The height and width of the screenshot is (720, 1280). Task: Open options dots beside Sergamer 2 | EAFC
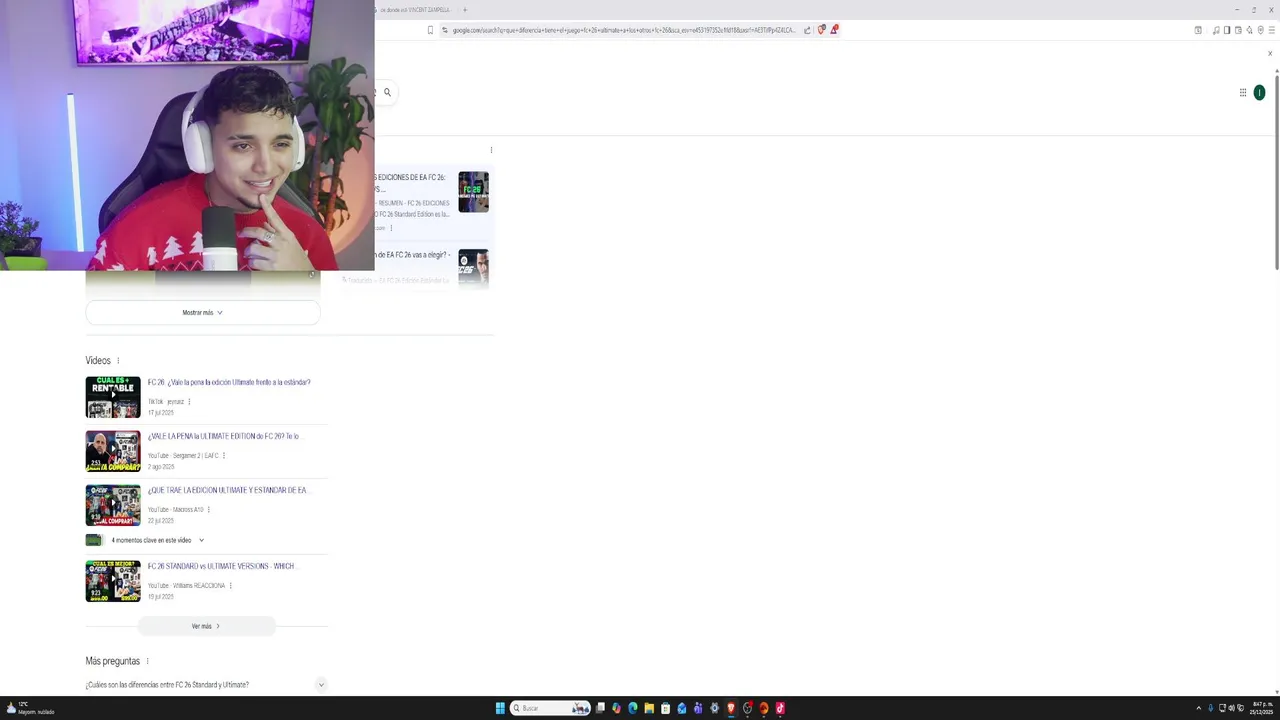(x=223, y=456)
